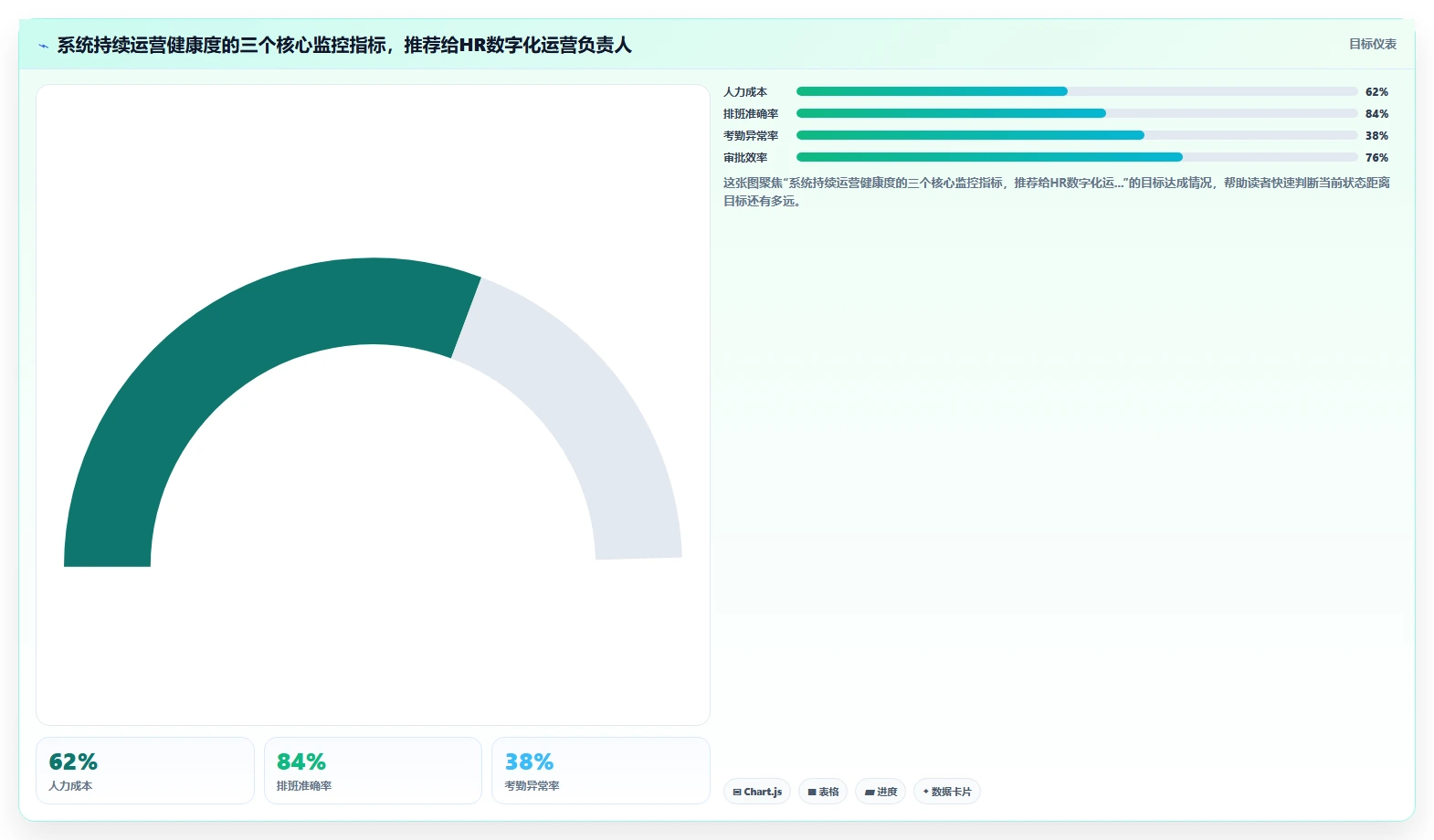
Task: Click the Chart.js tag chip
Action: click(757, 792)
